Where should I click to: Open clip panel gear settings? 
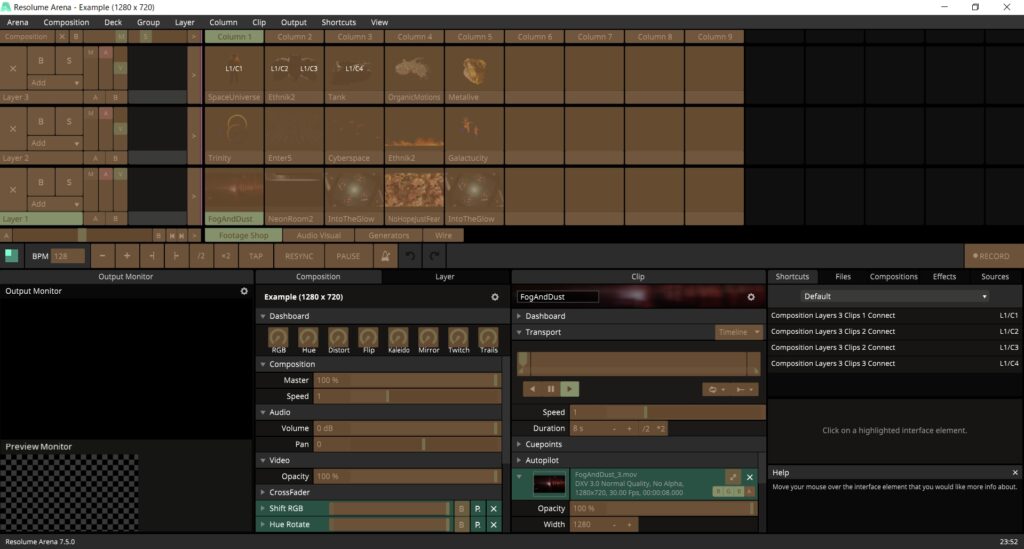tap(751, 297)
